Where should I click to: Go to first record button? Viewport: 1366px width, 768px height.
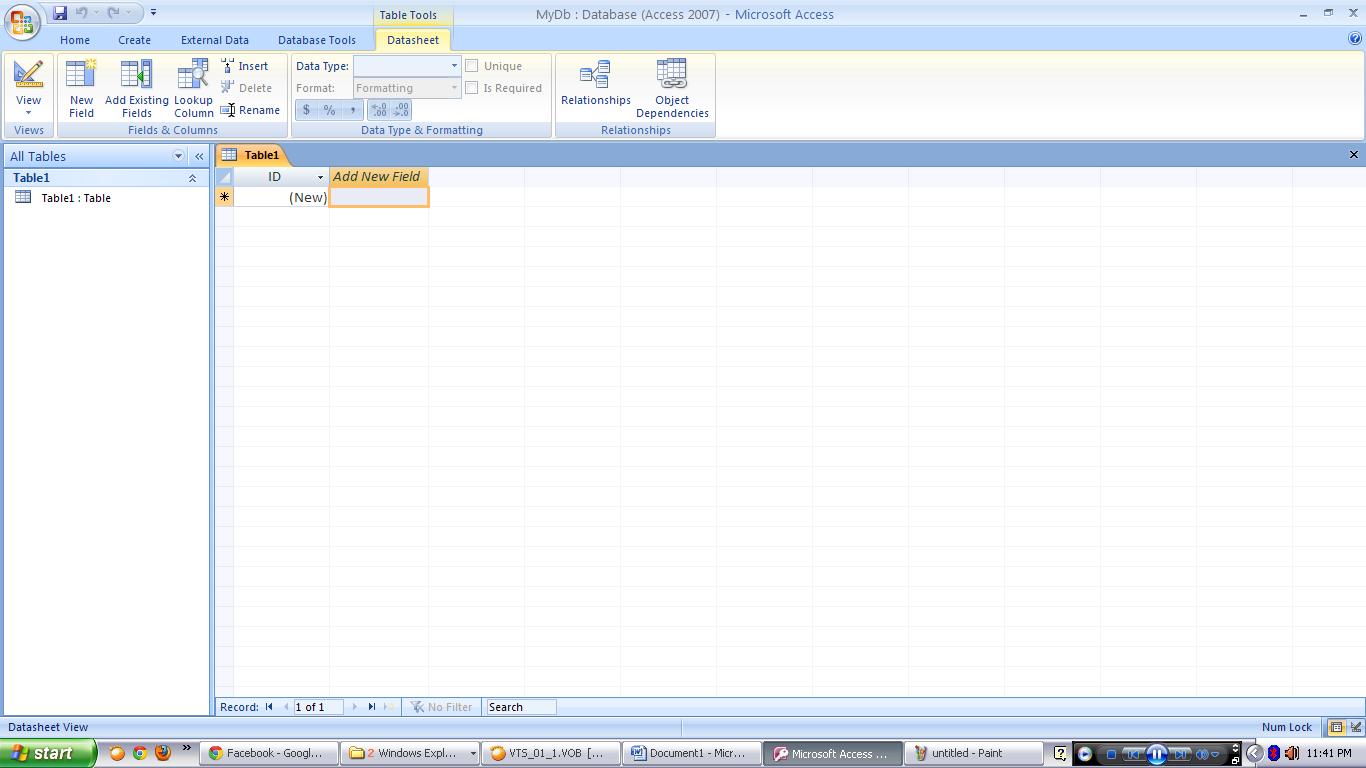click(269, 707)
